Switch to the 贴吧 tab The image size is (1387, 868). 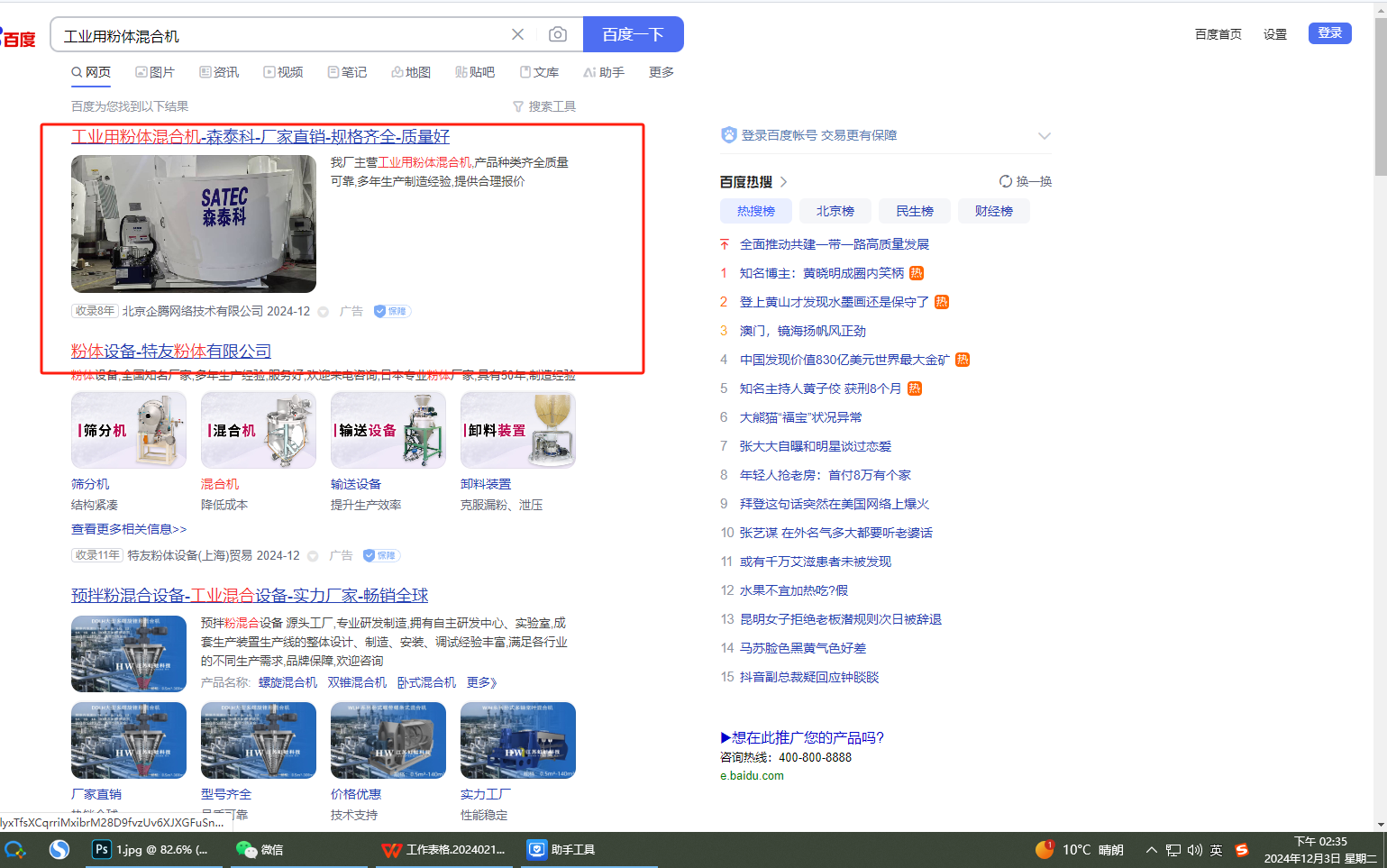(475, 72)
